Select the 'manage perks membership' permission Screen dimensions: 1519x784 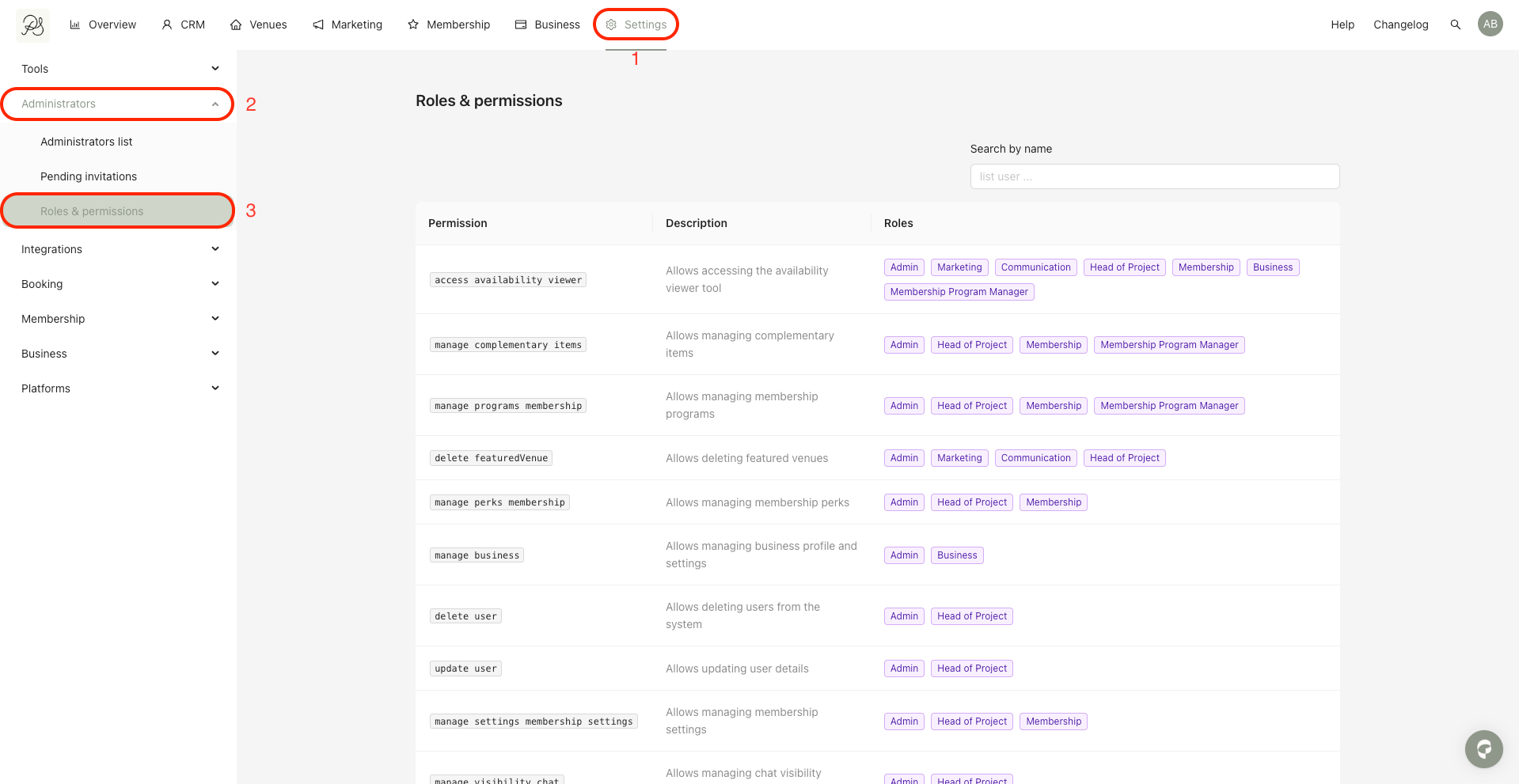499,502
